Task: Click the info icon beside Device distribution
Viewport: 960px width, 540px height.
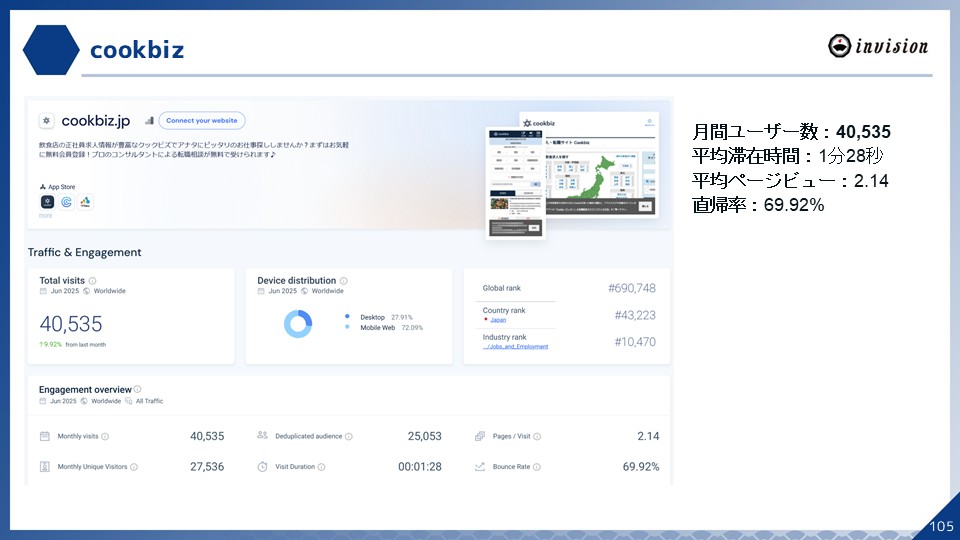Action: [343, 280]
